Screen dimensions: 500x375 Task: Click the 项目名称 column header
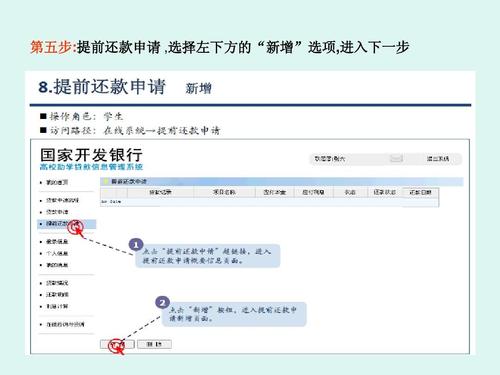pyautogui.click(x=224, y=192)
